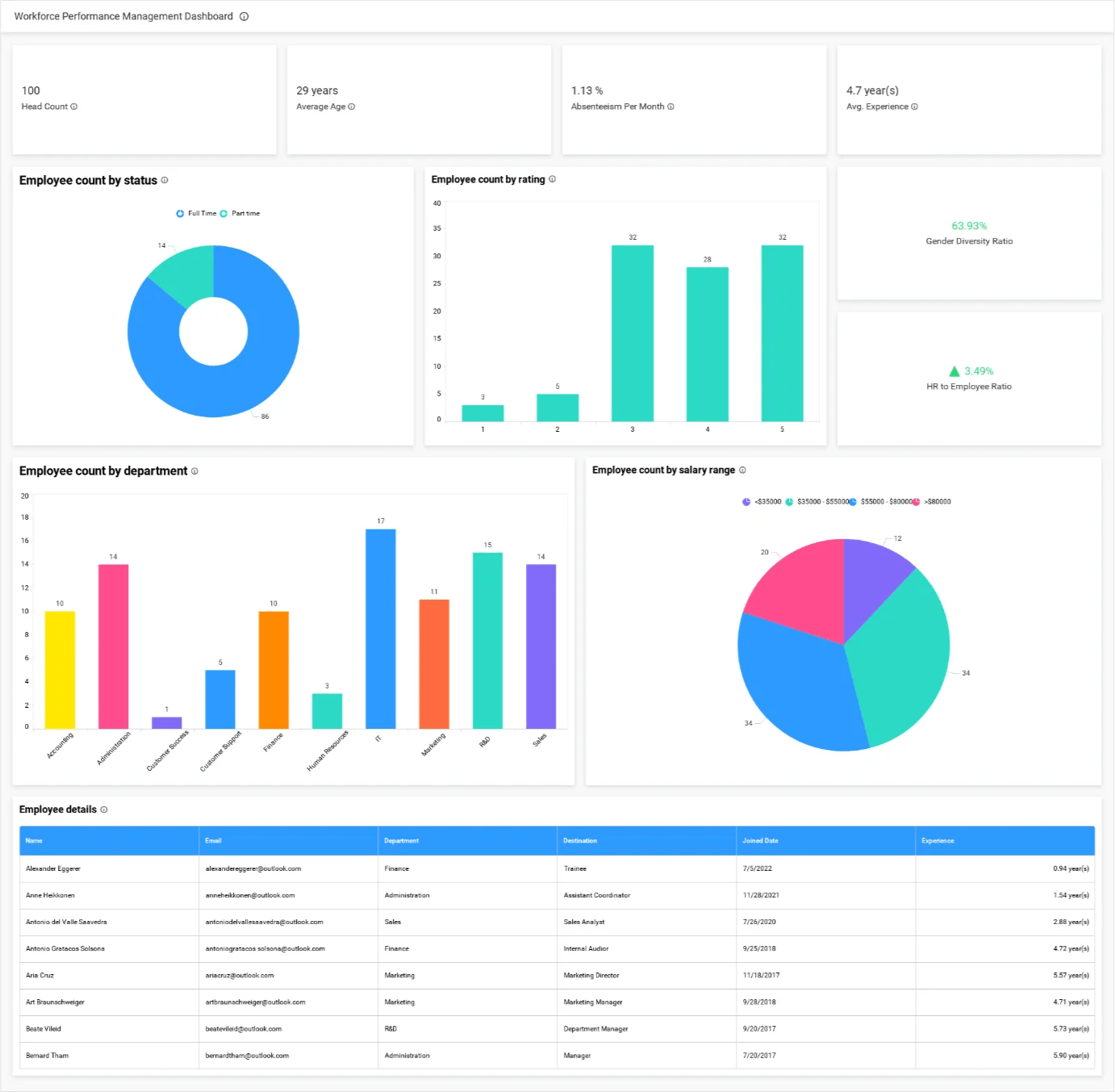The image size is (1115, 1092).
Task: Click the Destination column header
Action: 647,841
